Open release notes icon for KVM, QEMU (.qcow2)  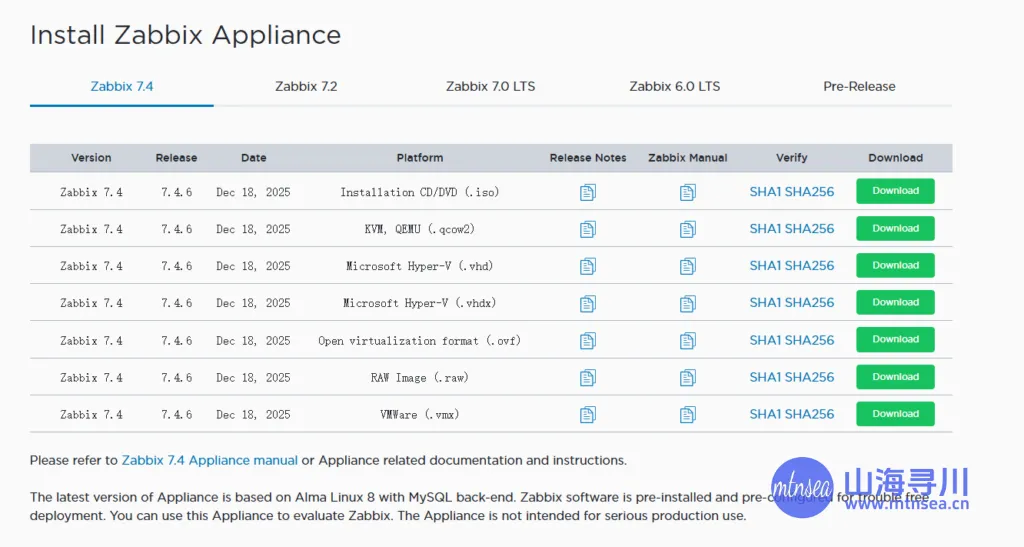coord(588,229)
